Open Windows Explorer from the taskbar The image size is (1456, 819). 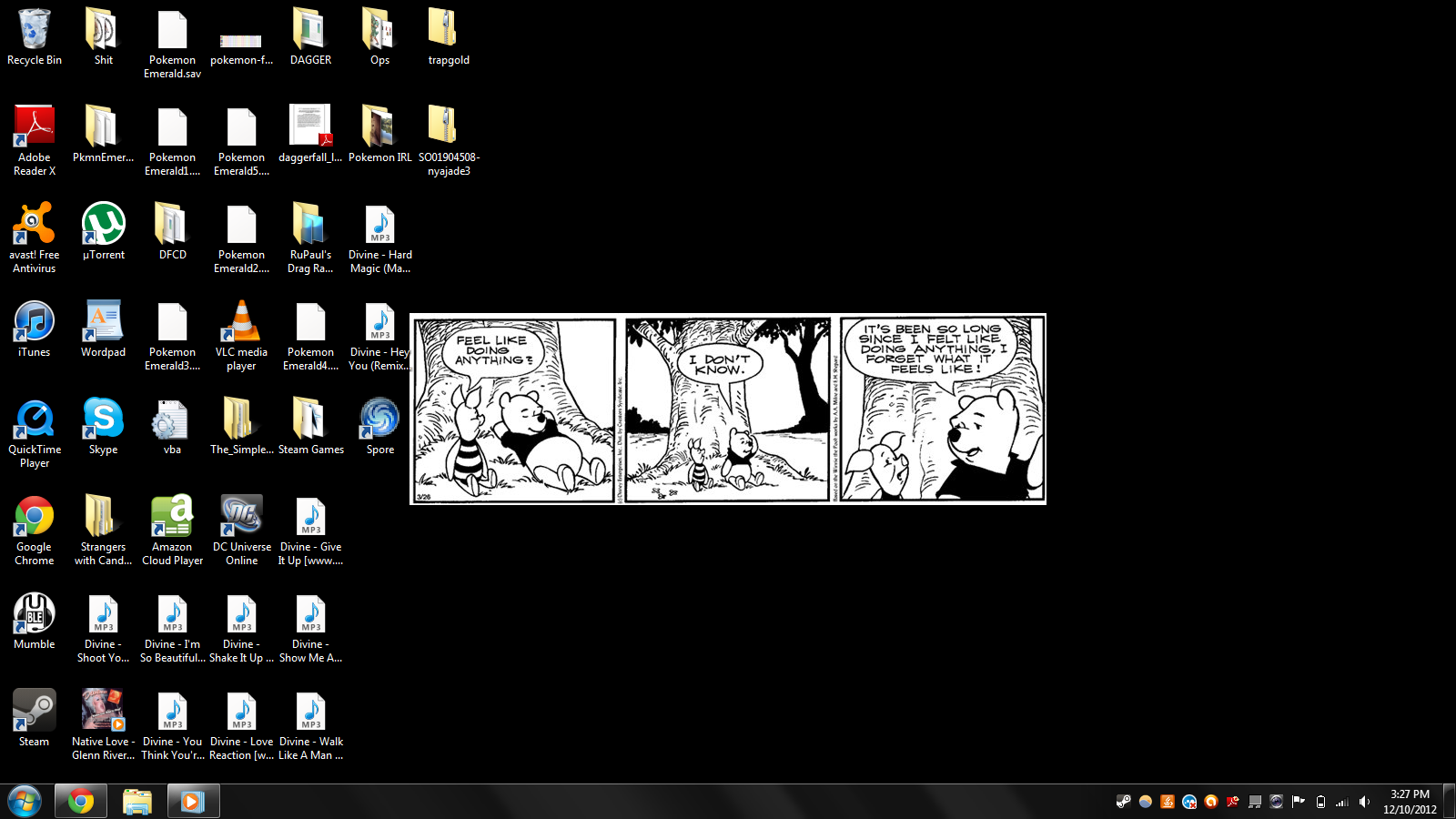137,802
